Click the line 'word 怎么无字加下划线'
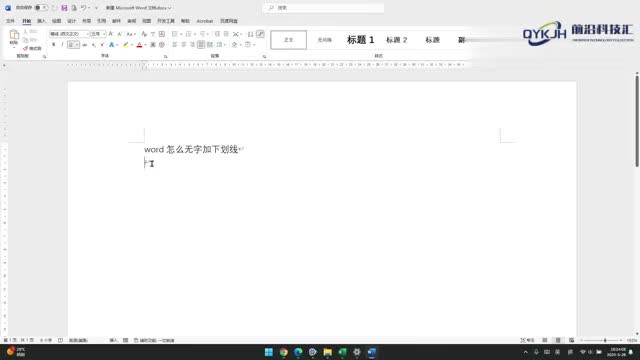Viewport: 640px width, 360px height. pos(191,149)
